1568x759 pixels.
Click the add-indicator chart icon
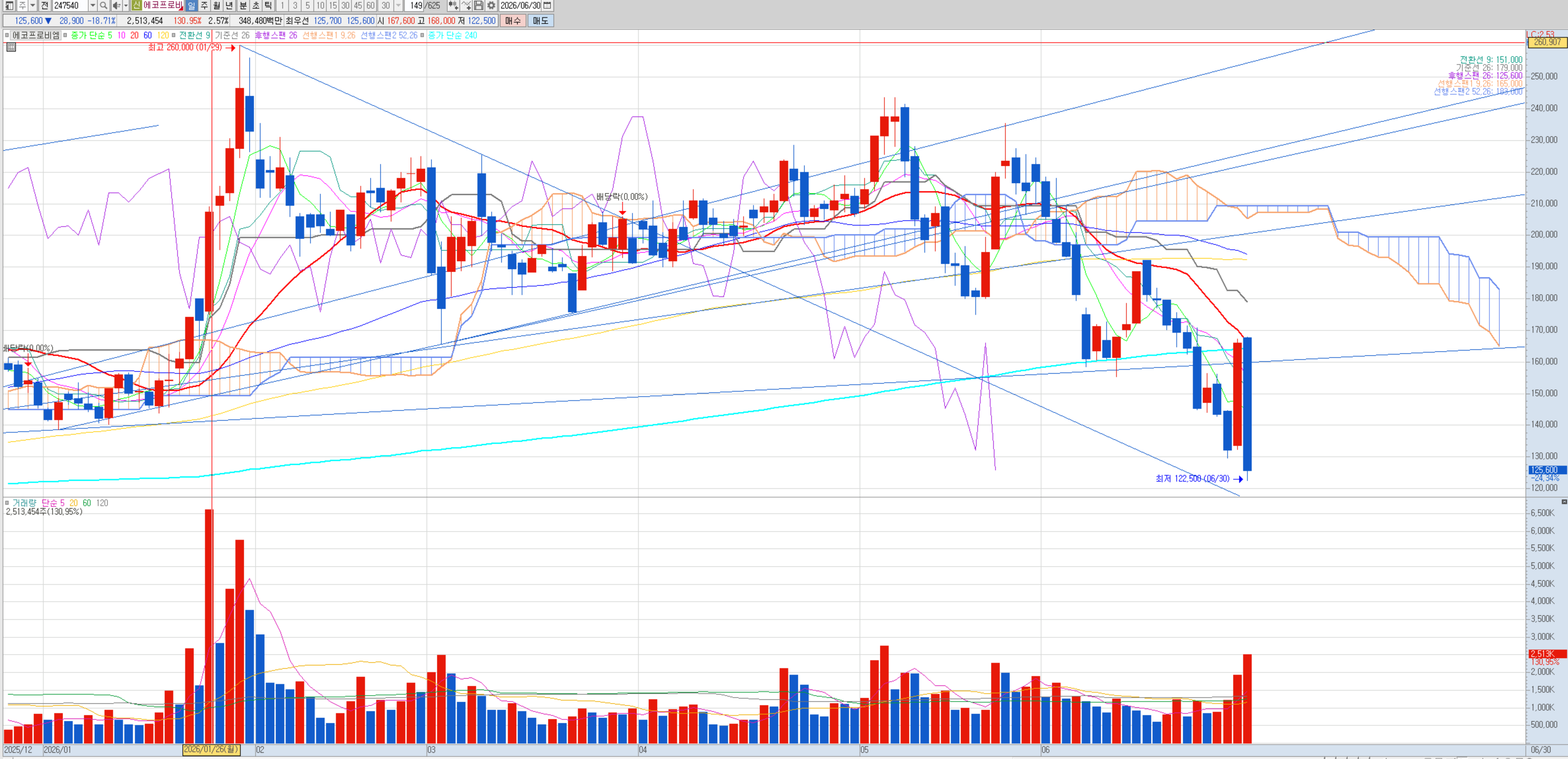click(453, 5)
